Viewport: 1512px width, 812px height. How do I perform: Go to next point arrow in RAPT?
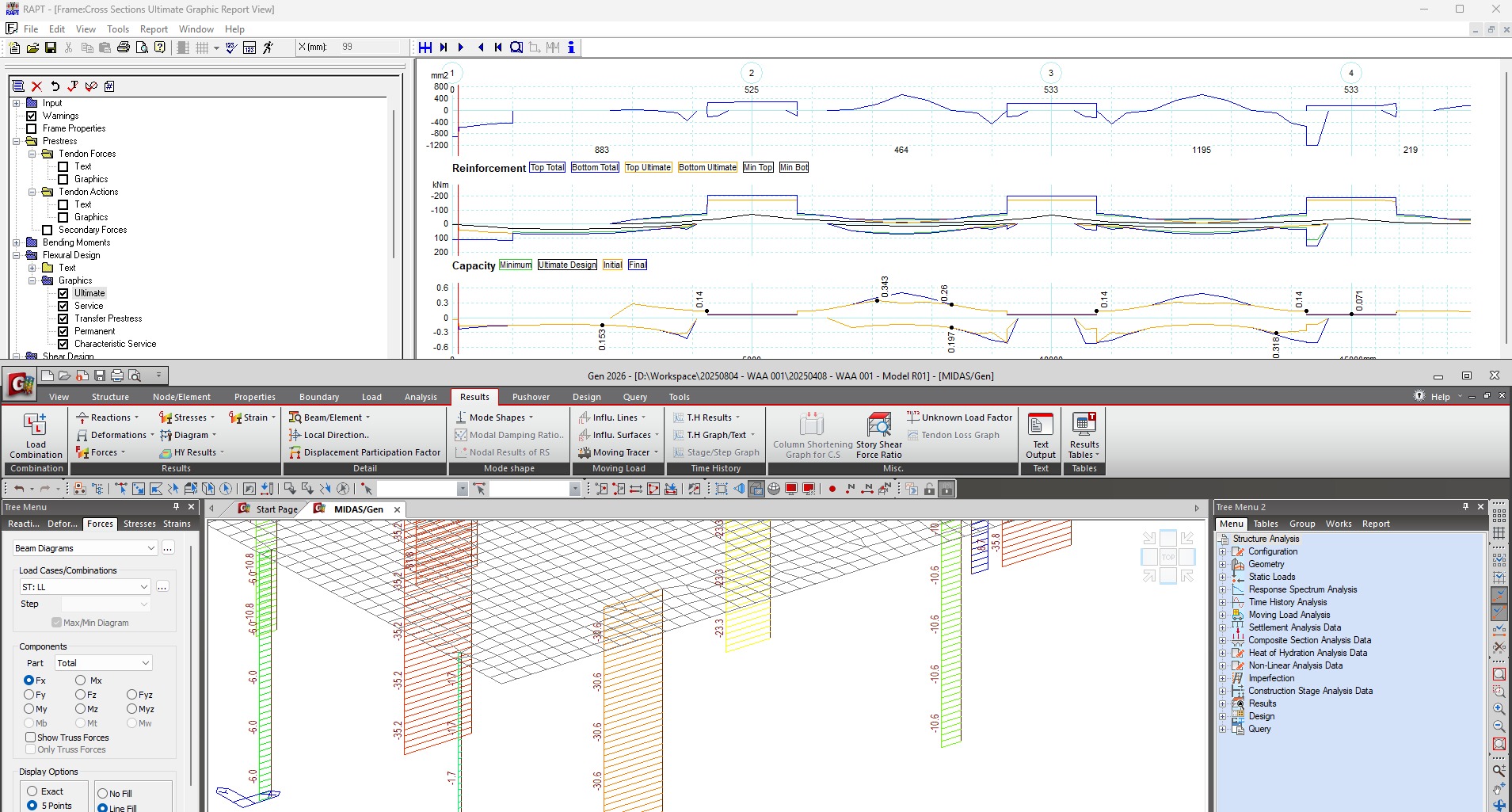click(x=461, y=48)
